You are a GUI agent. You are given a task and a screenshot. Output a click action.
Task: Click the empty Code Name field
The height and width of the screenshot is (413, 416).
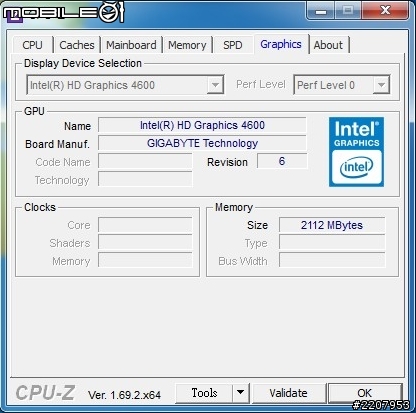(x=145, y=161)
